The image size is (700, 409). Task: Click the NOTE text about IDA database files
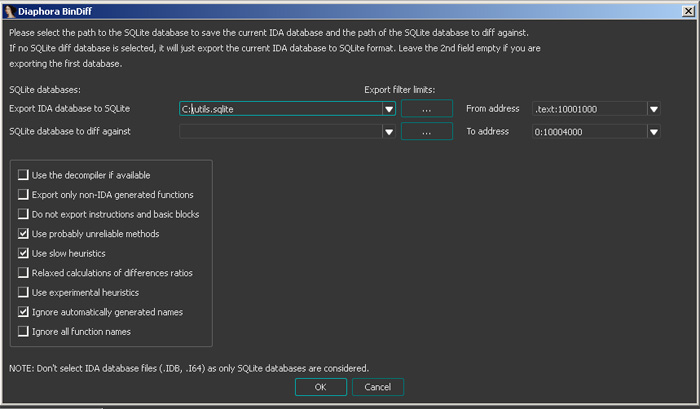[x=189, y=368]
